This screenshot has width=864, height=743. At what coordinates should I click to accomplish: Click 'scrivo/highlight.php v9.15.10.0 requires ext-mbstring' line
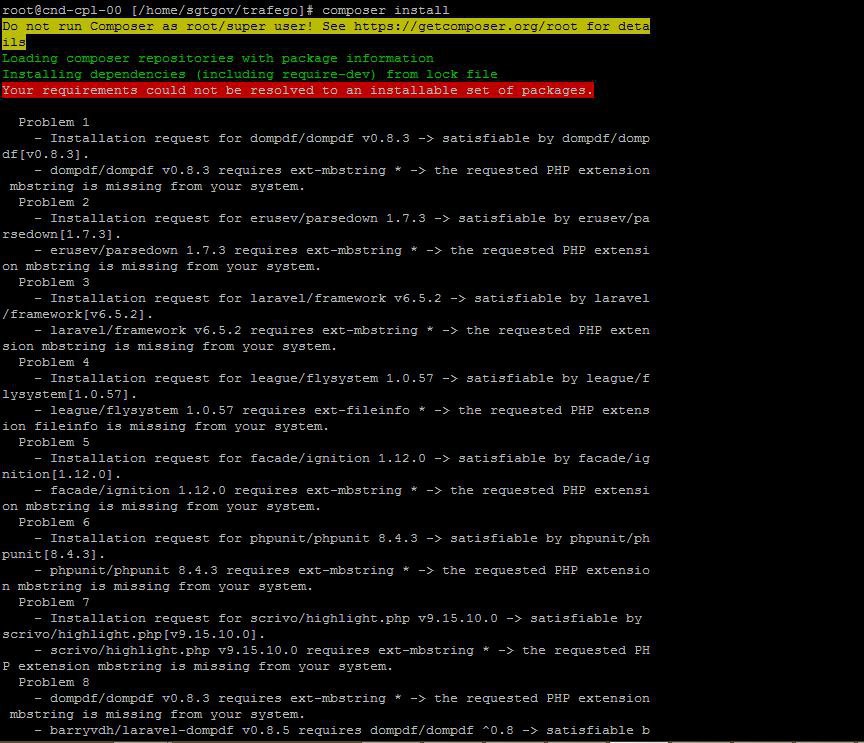[342, 650]
